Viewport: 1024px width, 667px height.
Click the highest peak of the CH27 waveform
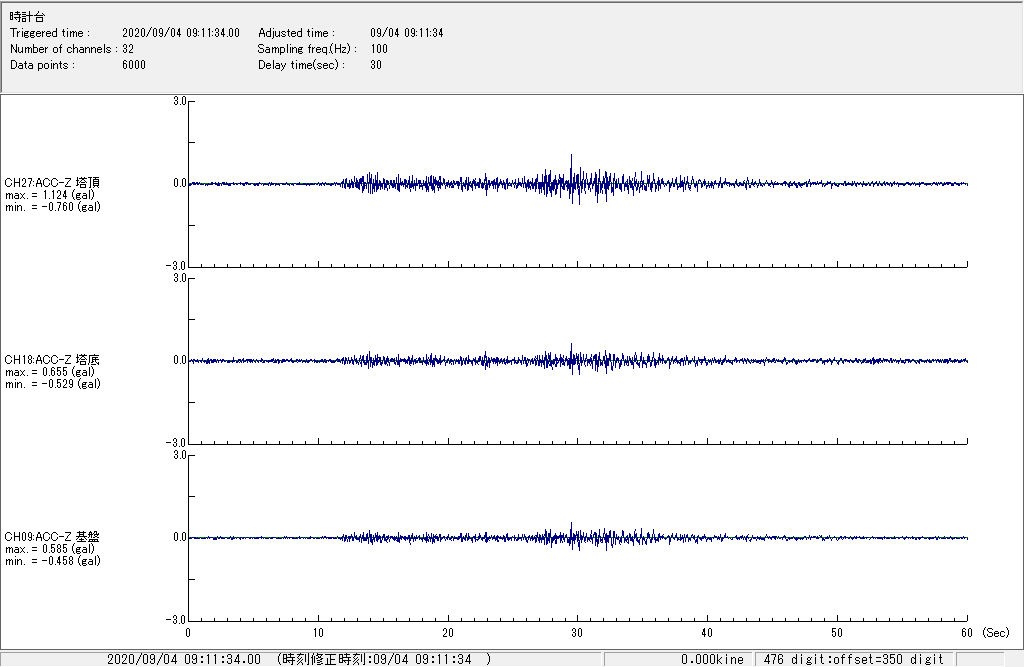tap(571, 156)
